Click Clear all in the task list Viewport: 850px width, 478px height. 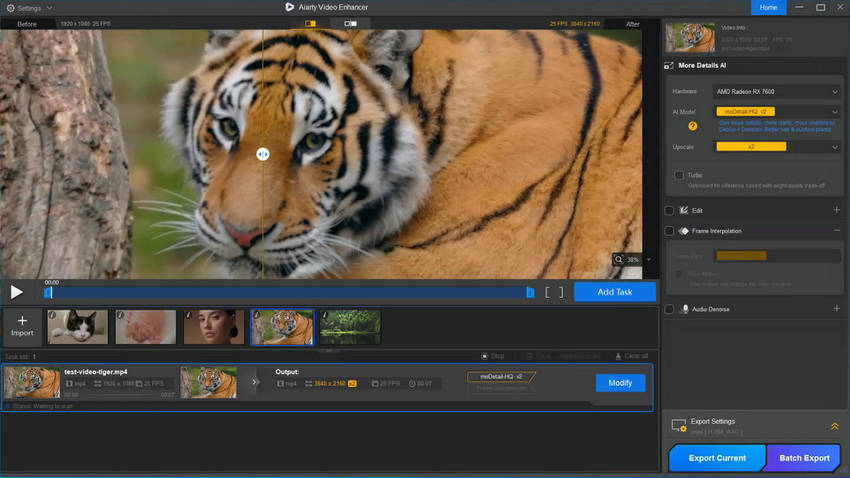(632, 356)
